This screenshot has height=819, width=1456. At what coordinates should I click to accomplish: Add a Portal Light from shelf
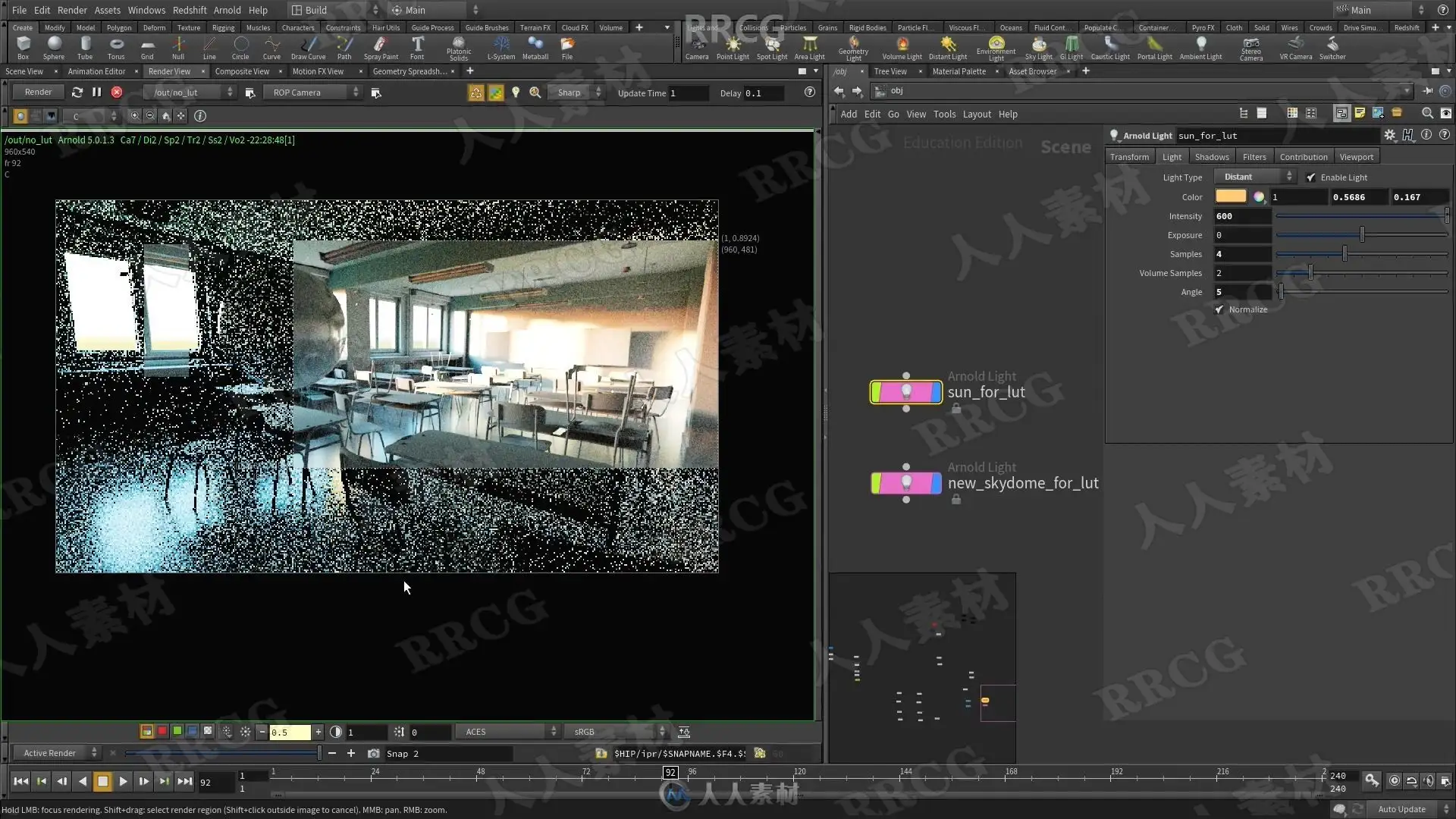click(1154, 48)
